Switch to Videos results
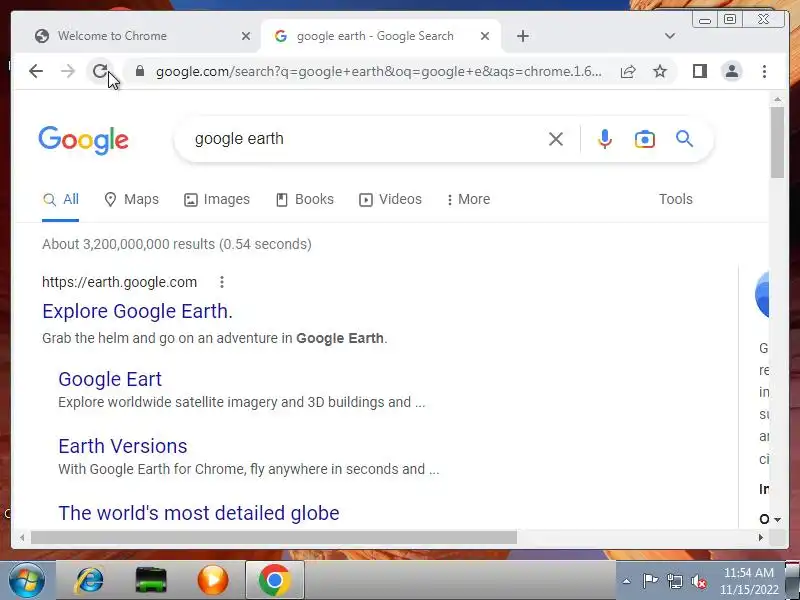 tap(390, 199)
